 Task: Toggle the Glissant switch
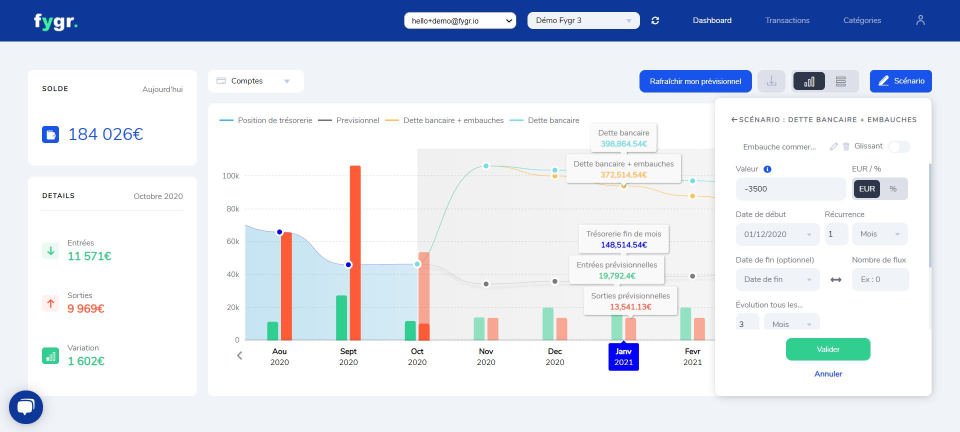899,147
